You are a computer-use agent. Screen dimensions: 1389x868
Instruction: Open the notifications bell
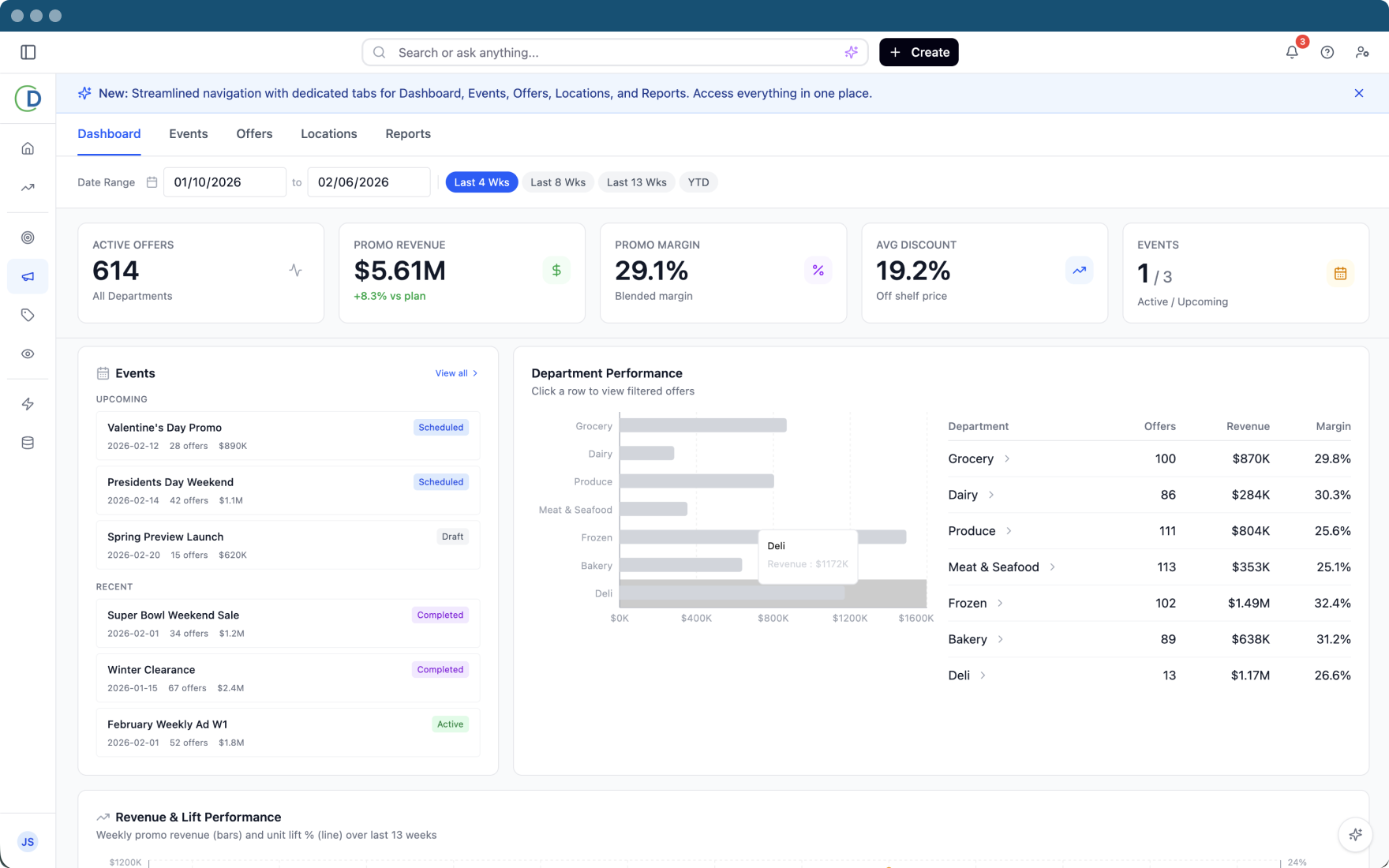click(1292, 52)
